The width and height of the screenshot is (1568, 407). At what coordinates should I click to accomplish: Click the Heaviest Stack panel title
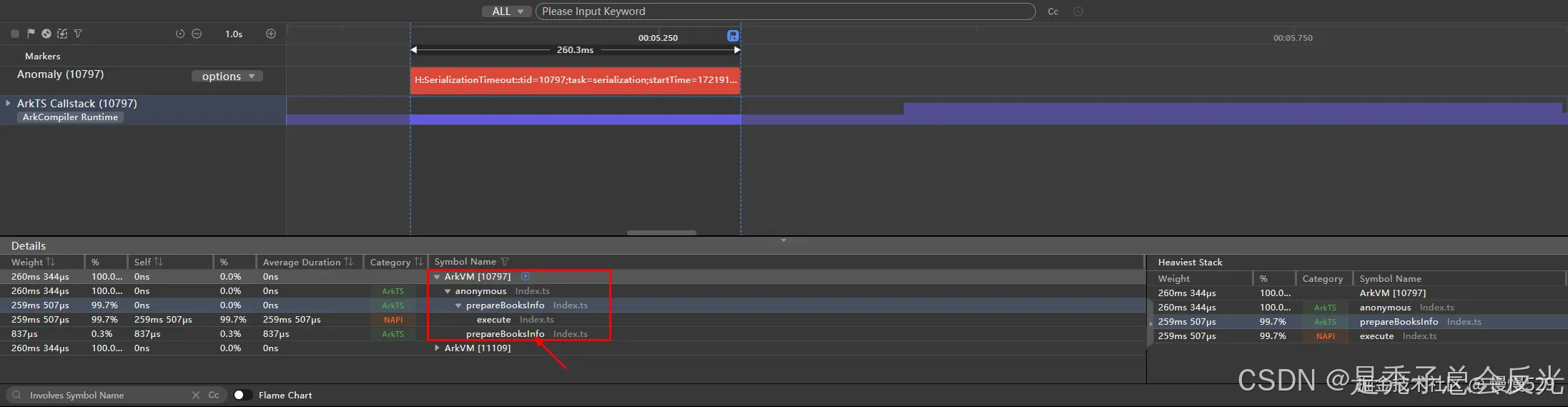(1190, 263)
